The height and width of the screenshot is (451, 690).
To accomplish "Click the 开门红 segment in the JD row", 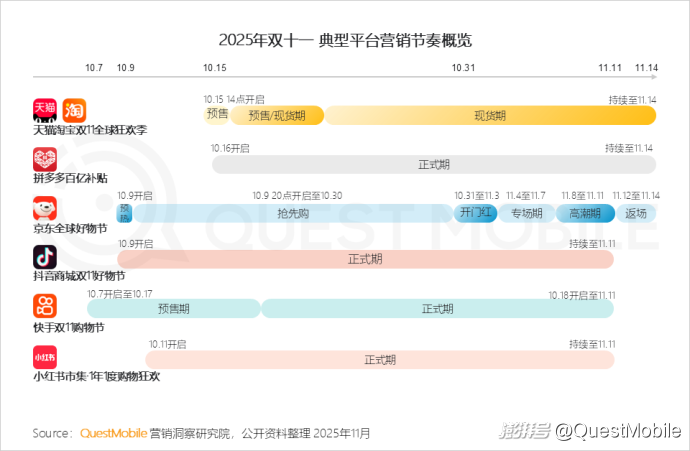I will [475, 213].
